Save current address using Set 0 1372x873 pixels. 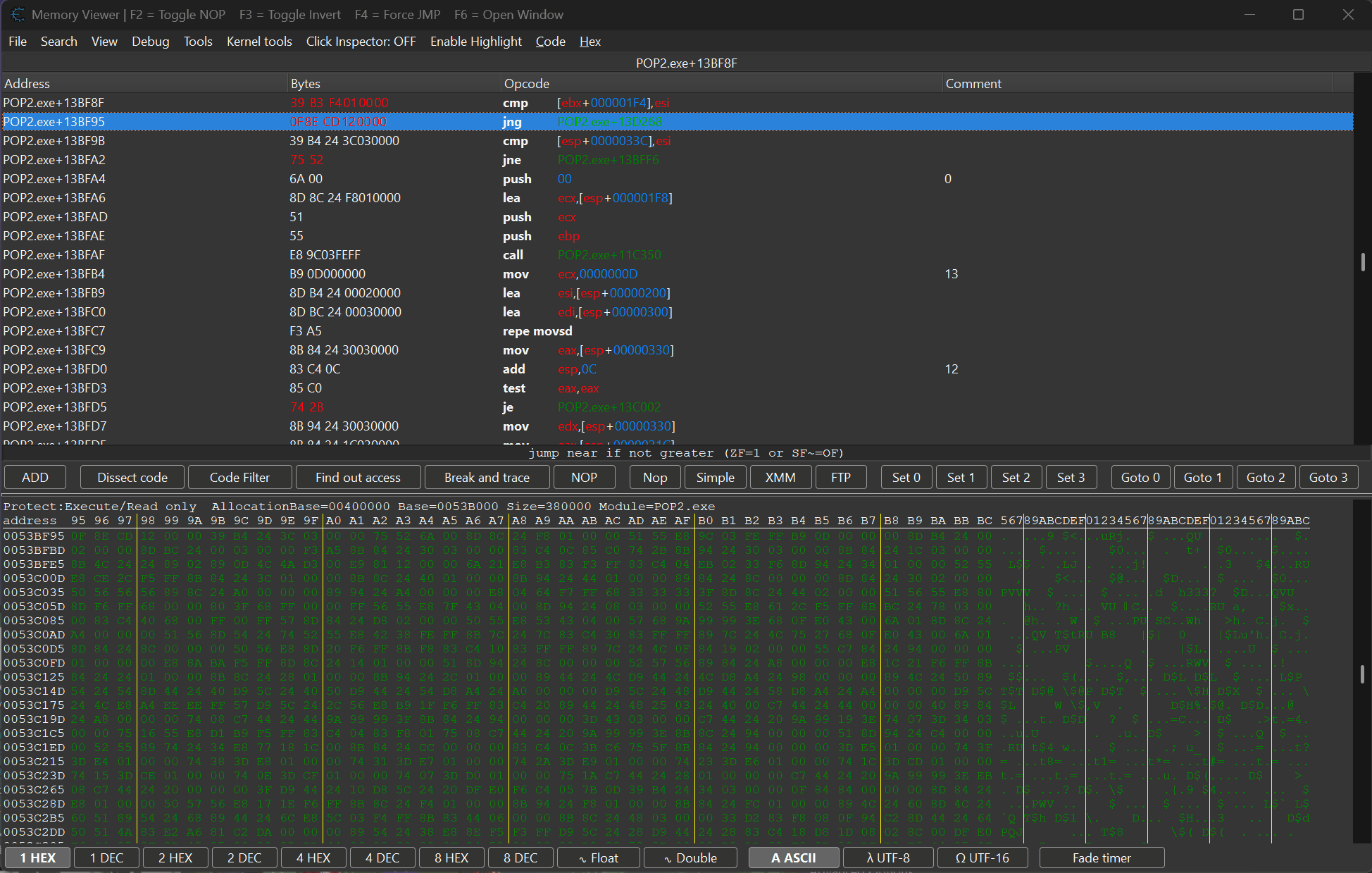[906, 477]
